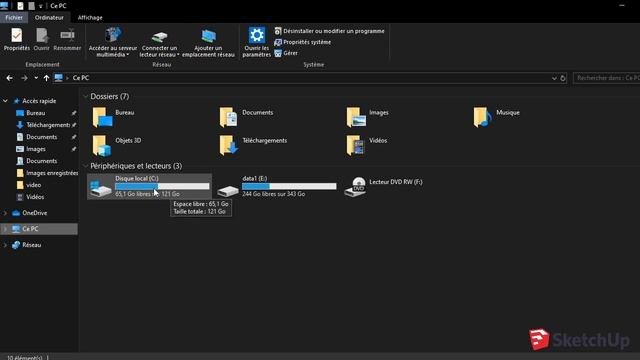640x360 pixels.
Task: Click the Disque local (C:) usage bar
Action: pos(162,187)
